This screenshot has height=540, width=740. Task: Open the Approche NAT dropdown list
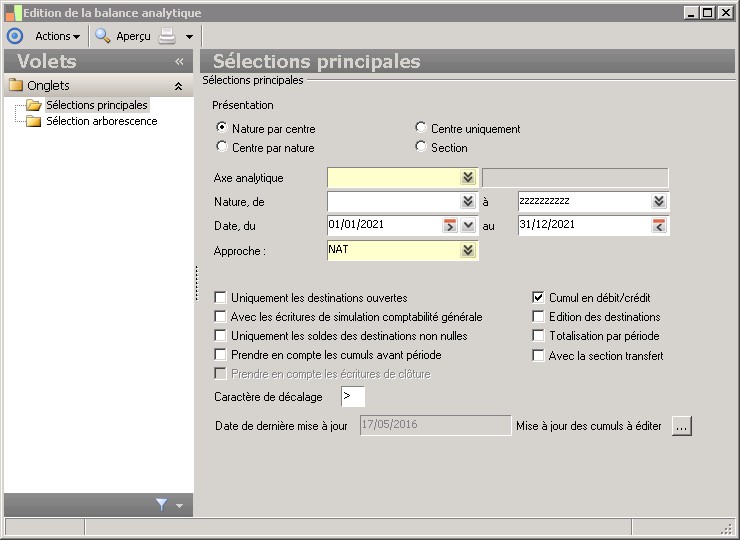coord(468,250)
